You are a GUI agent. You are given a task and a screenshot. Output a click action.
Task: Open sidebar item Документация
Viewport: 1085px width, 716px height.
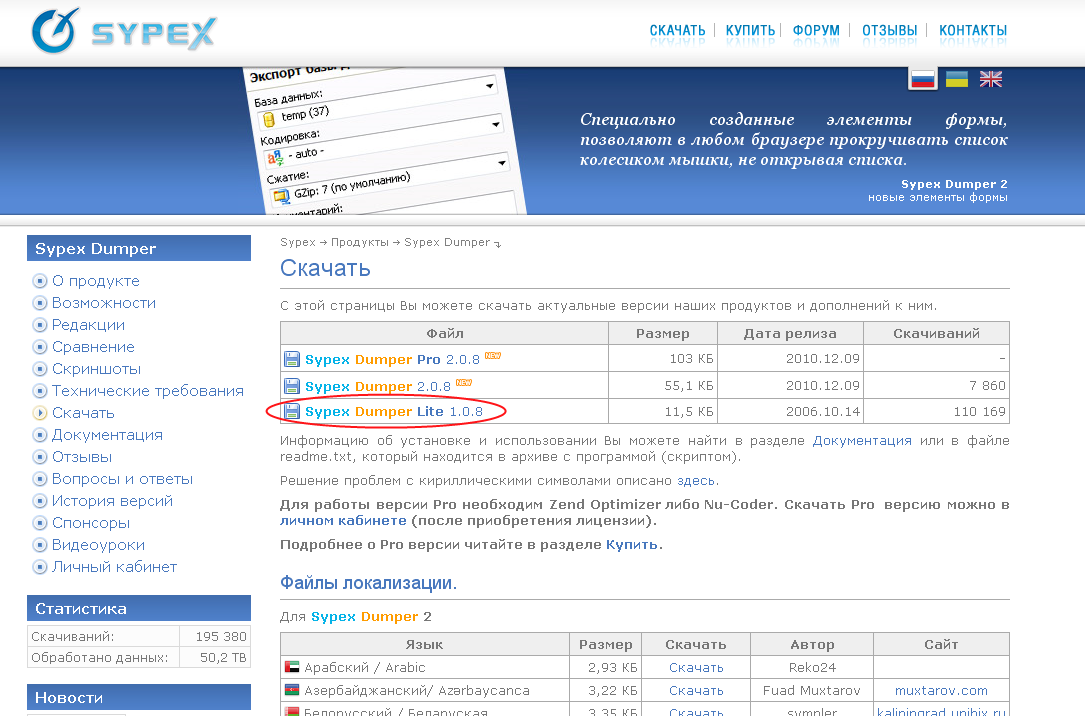click(x=107, y=435)
